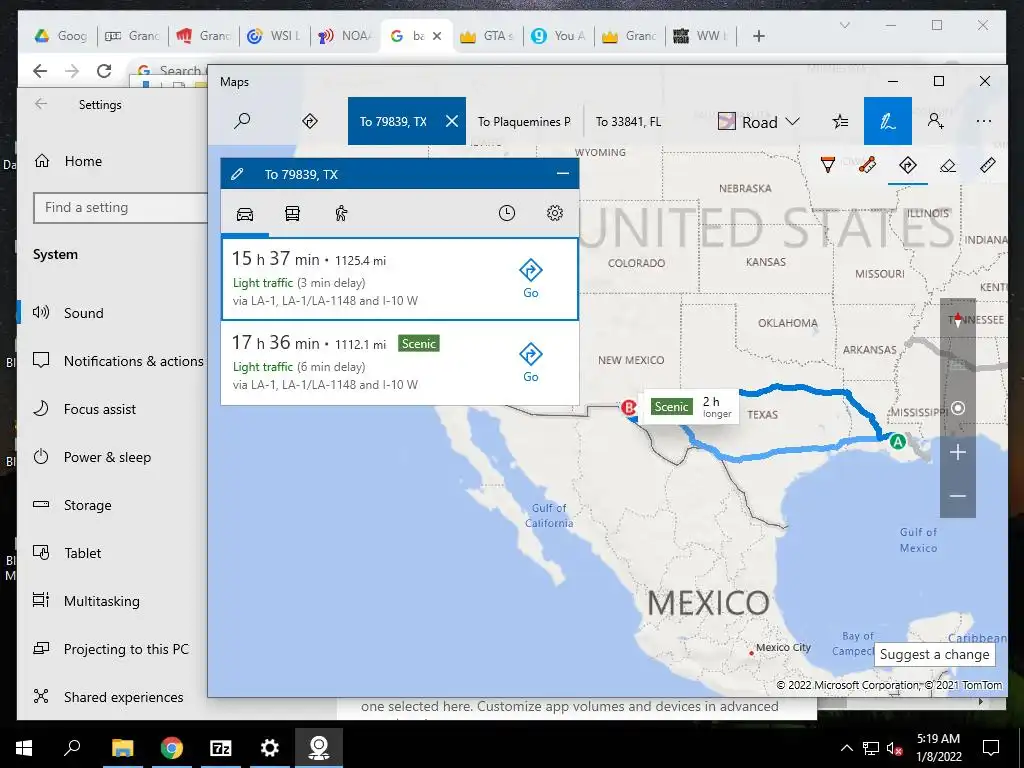Image resolution: width=1024 pixels, height=768 pixels.
Task: Go back in the Settings window
Action: click(41, 104)
